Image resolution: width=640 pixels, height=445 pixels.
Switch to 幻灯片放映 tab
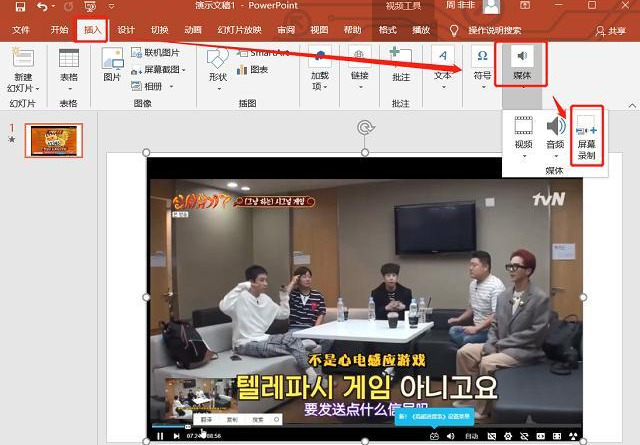click(240, 30)
